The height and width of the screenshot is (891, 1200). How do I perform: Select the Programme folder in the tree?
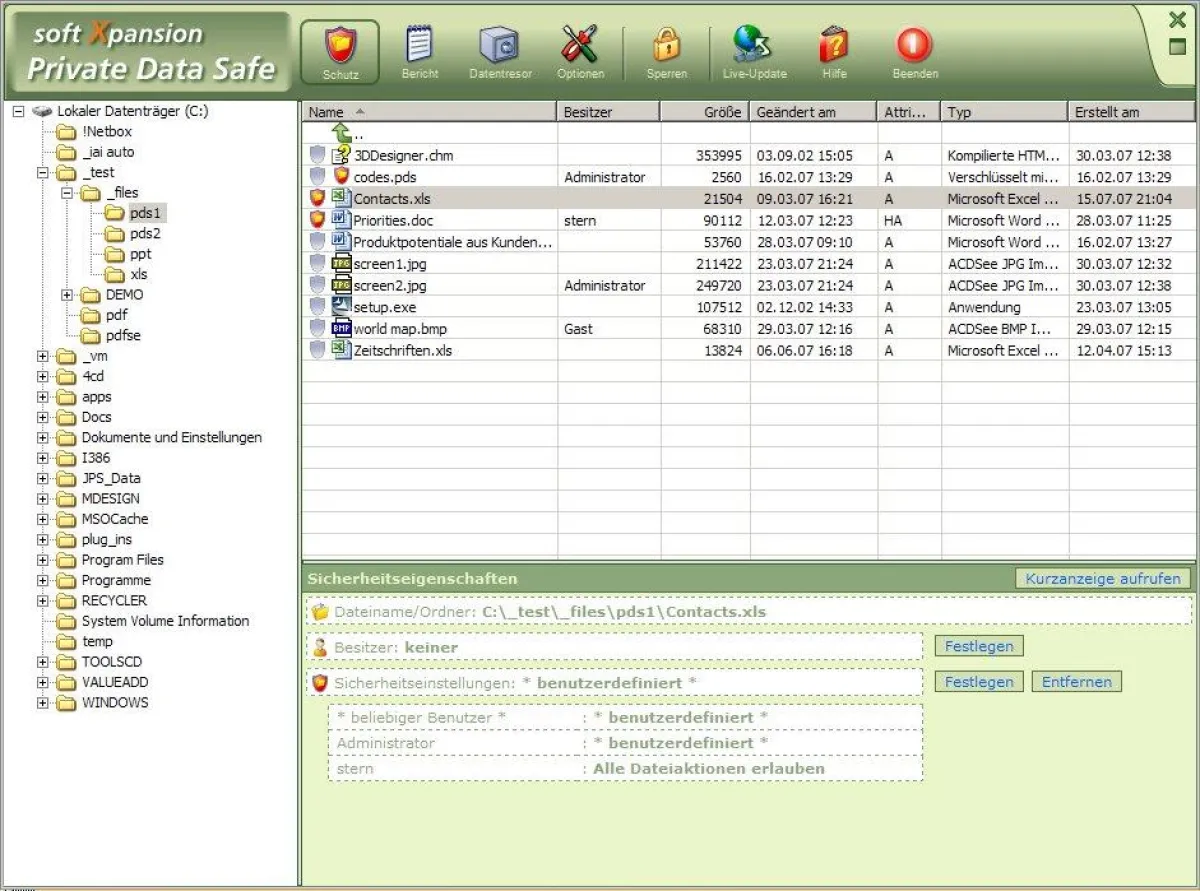116,580
